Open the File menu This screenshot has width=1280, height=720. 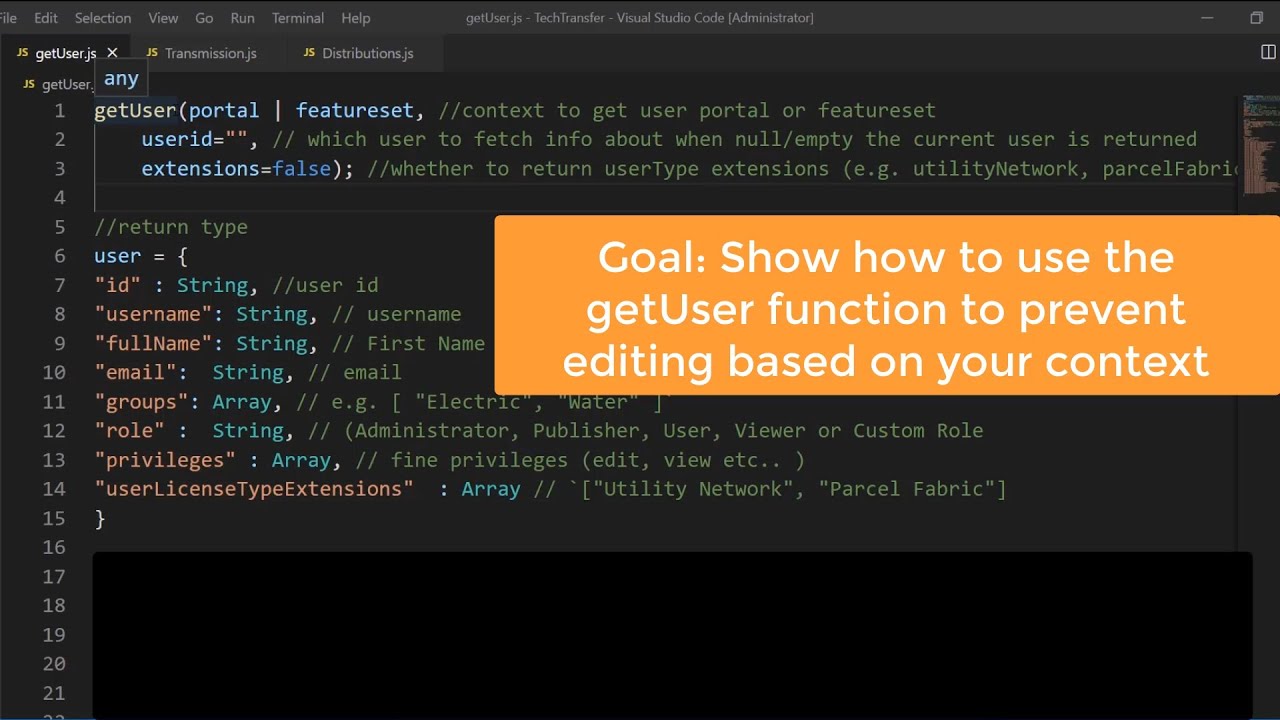coord(8,18)
